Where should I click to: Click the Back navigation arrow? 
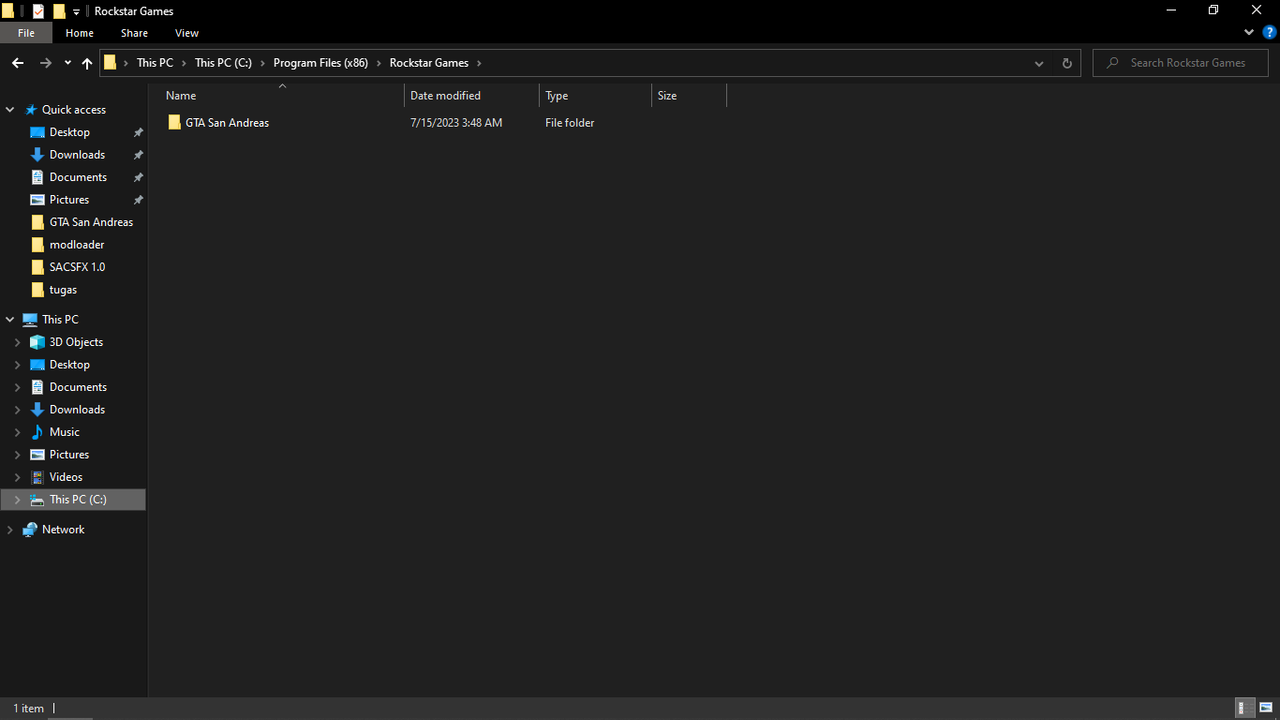17,63
